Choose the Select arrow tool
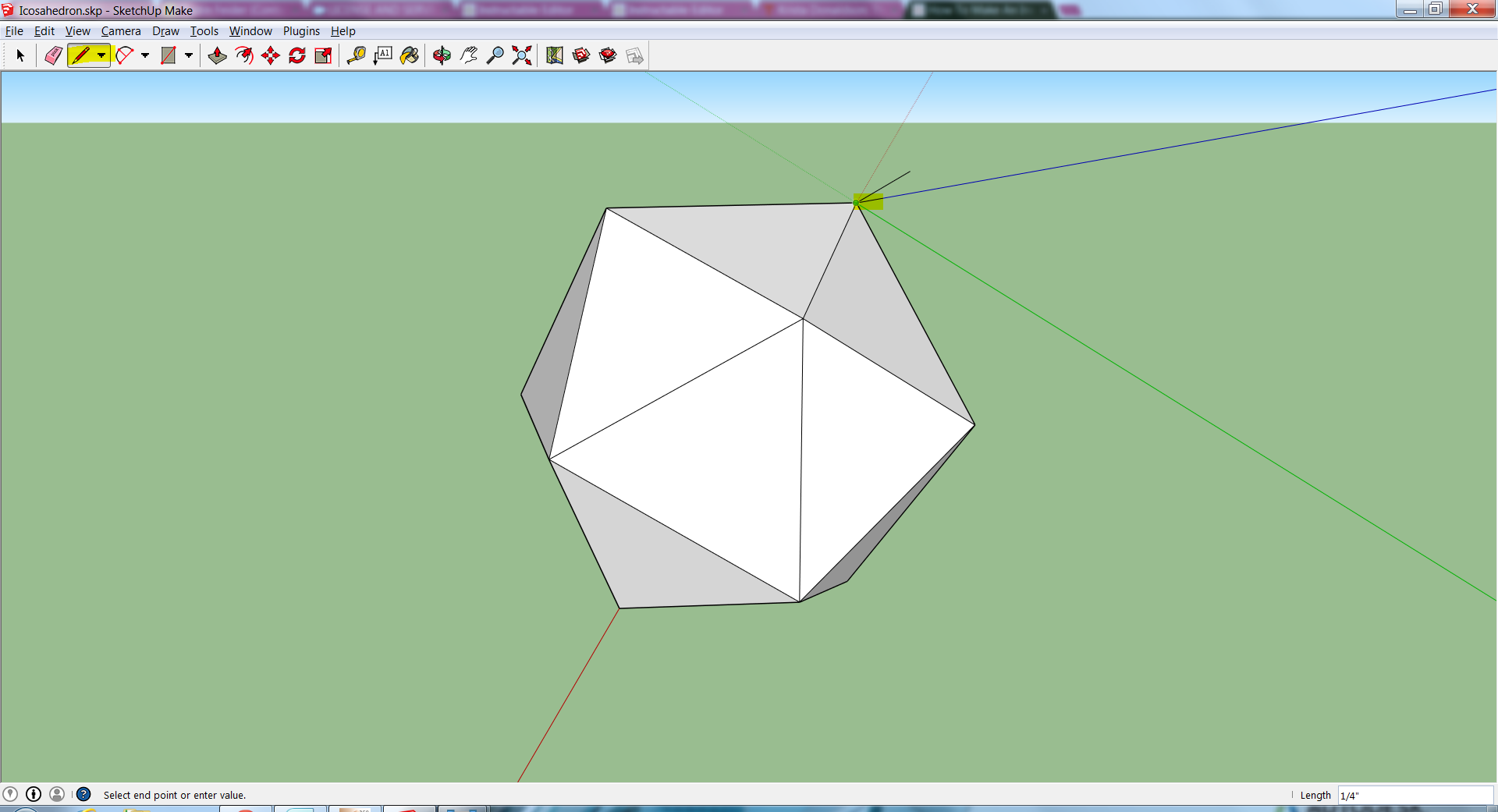The height and width of the screenshot is (812, 1498). (x=20, y=55)
